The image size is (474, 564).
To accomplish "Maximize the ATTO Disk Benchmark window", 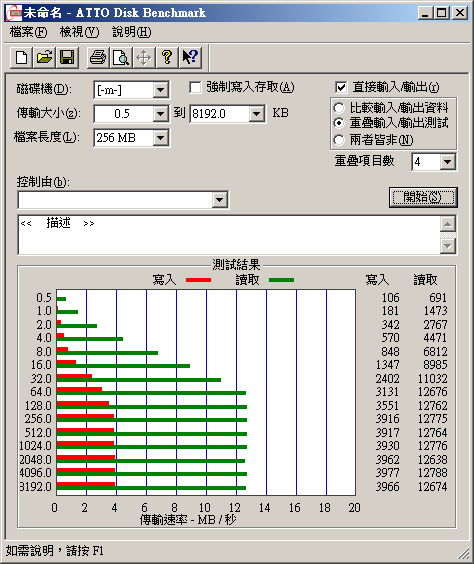I will pyautogui.click(x=441, y=13).
